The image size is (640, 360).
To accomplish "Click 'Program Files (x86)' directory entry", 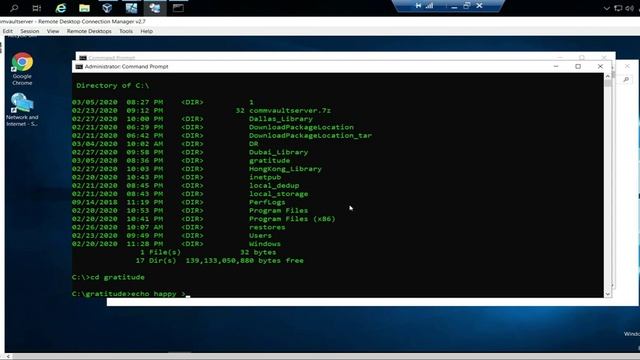I will (x=292, y=219).
